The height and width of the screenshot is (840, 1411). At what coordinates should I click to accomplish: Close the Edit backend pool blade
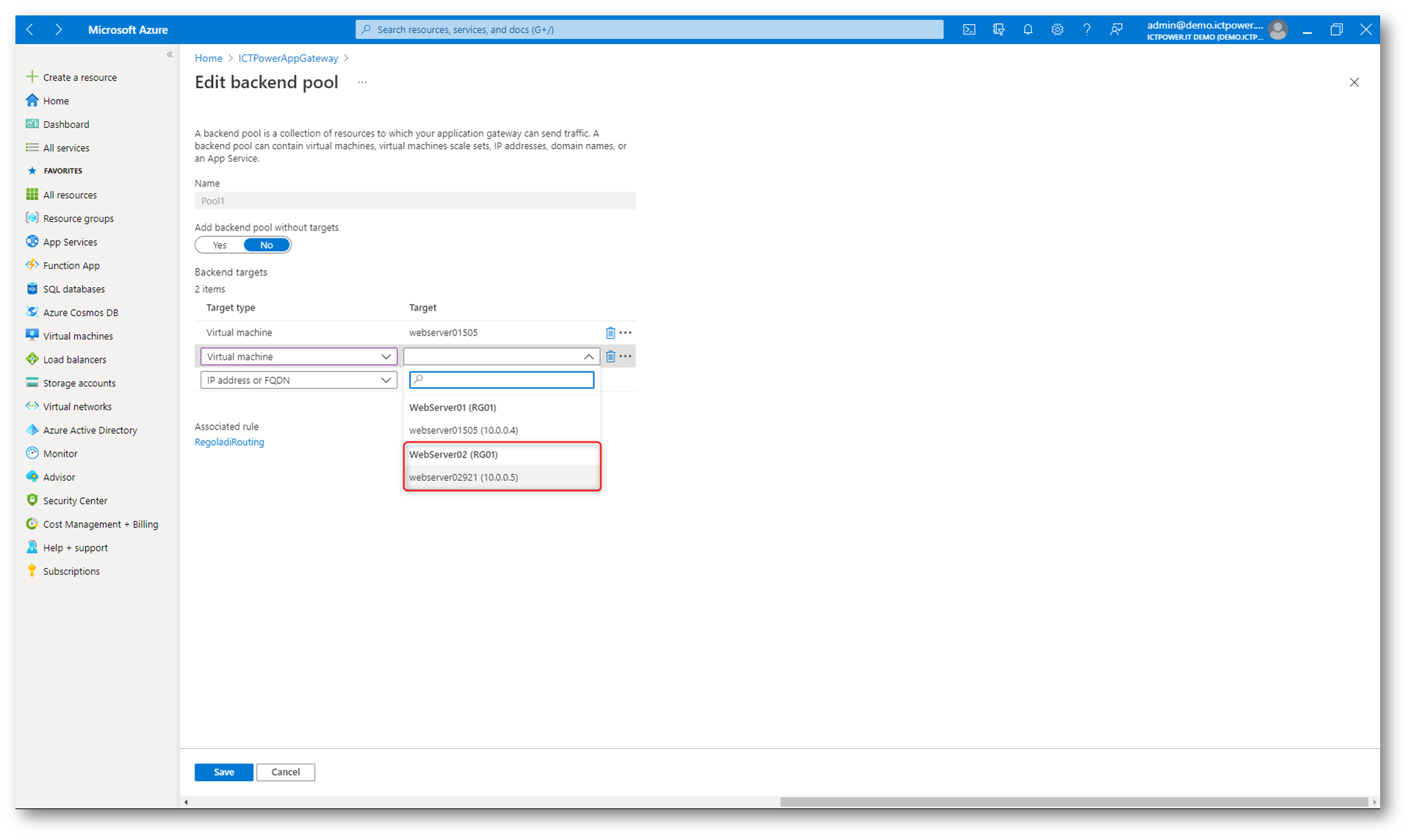(x=1354, y=82)
